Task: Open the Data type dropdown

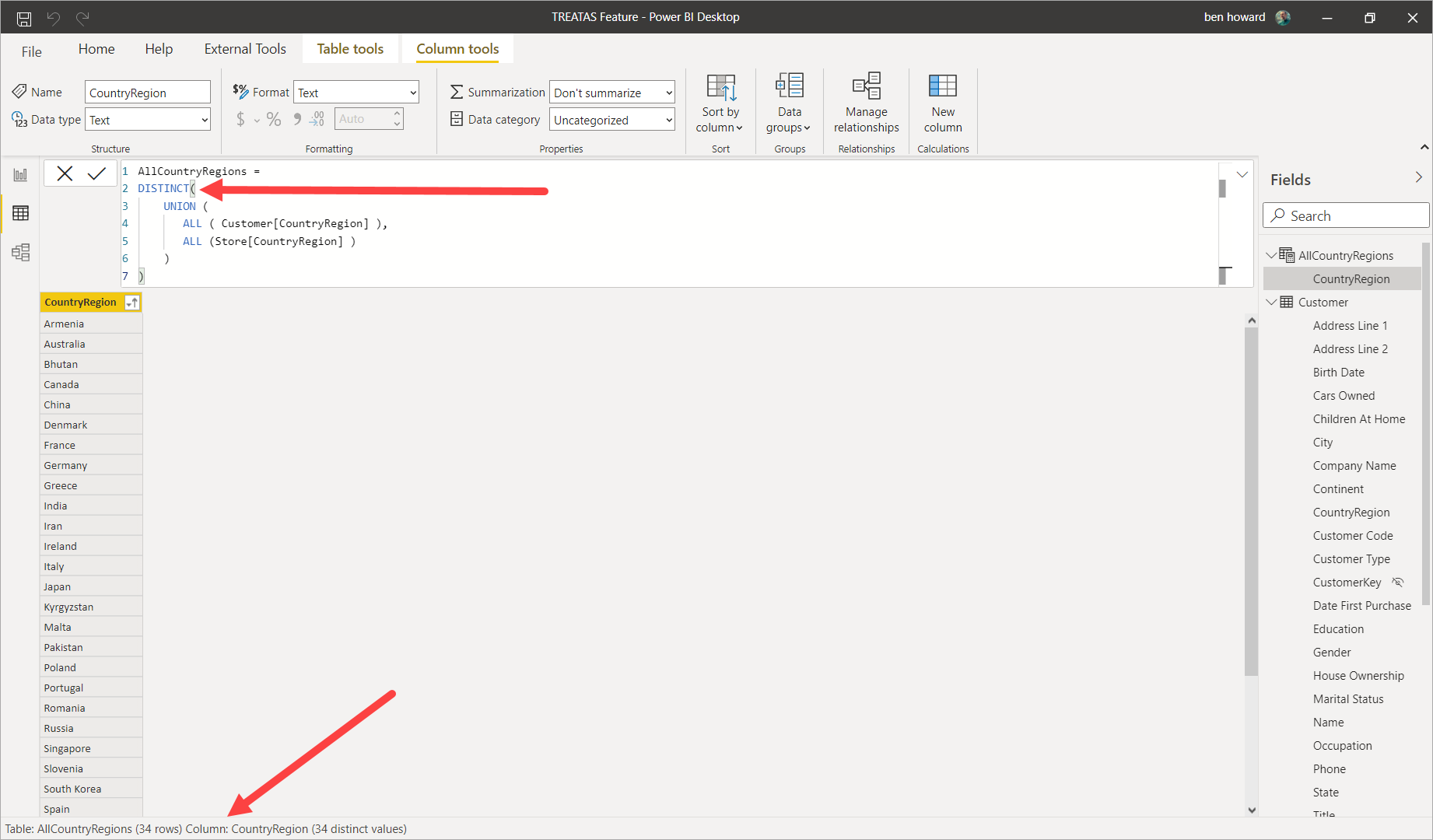Action: (x=147, y=120)
